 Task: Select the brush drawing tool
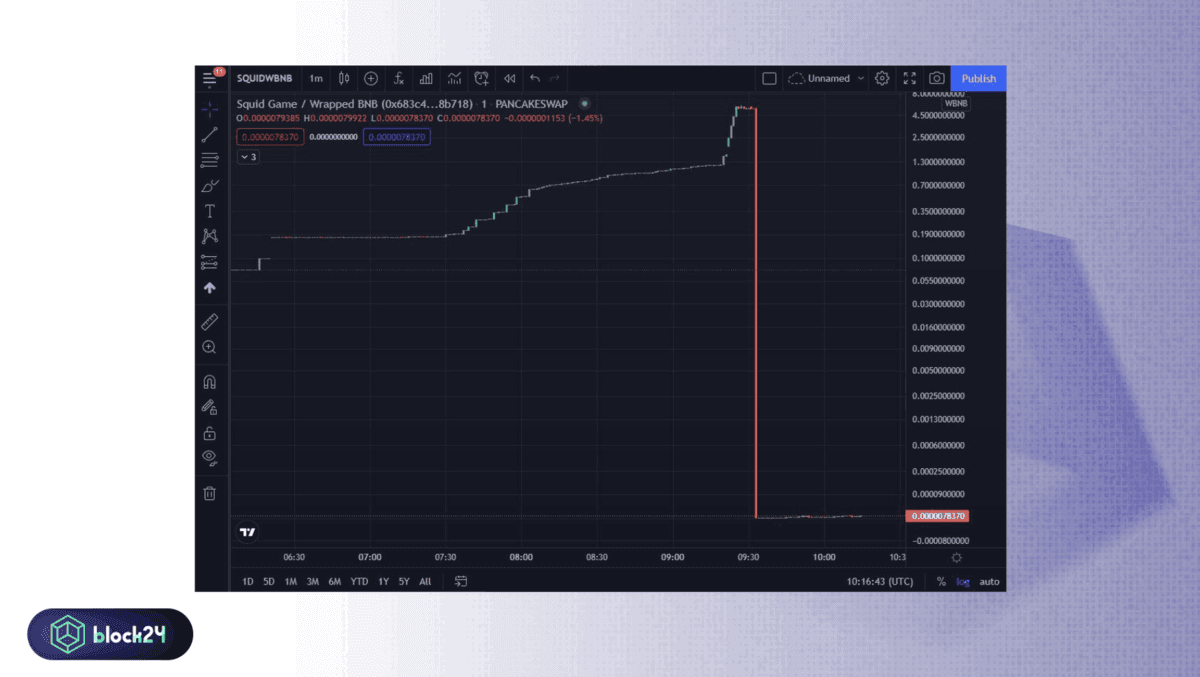coord(209,185)
